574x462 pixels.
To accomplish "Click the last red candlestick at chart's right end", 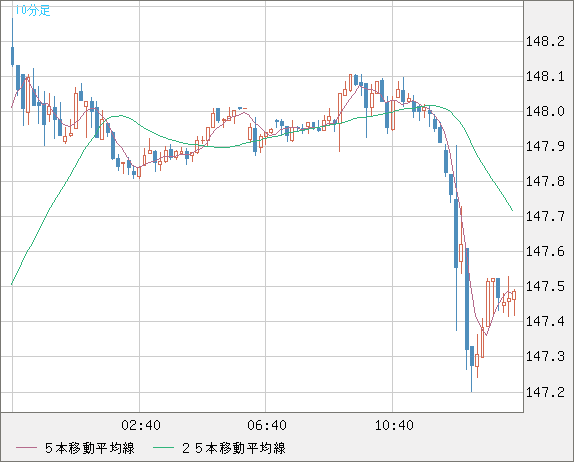I will coord(514,296).
